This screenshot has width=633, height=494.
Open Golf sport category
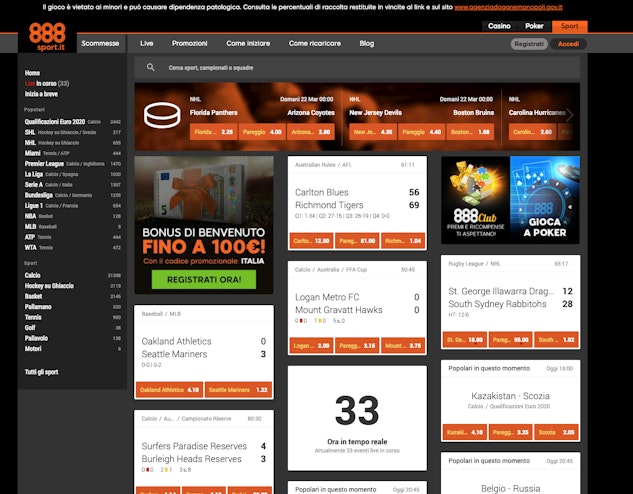(73, 328)
